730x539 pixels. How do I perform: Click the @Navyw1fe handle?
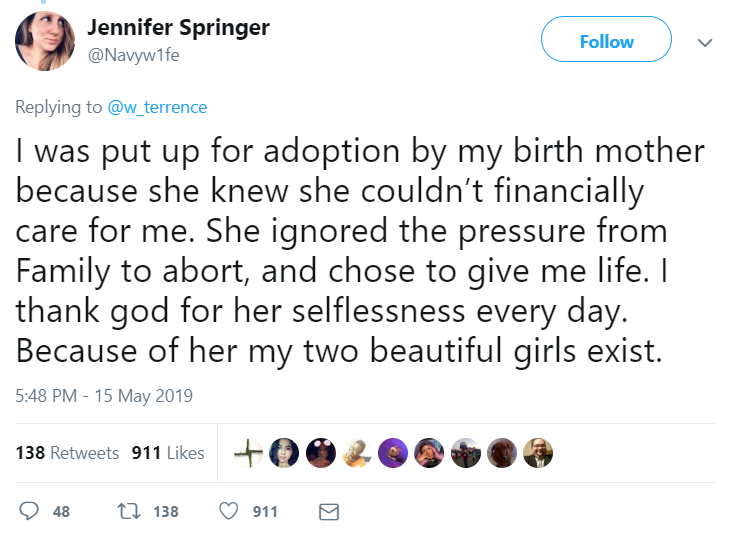pos(134,54)
